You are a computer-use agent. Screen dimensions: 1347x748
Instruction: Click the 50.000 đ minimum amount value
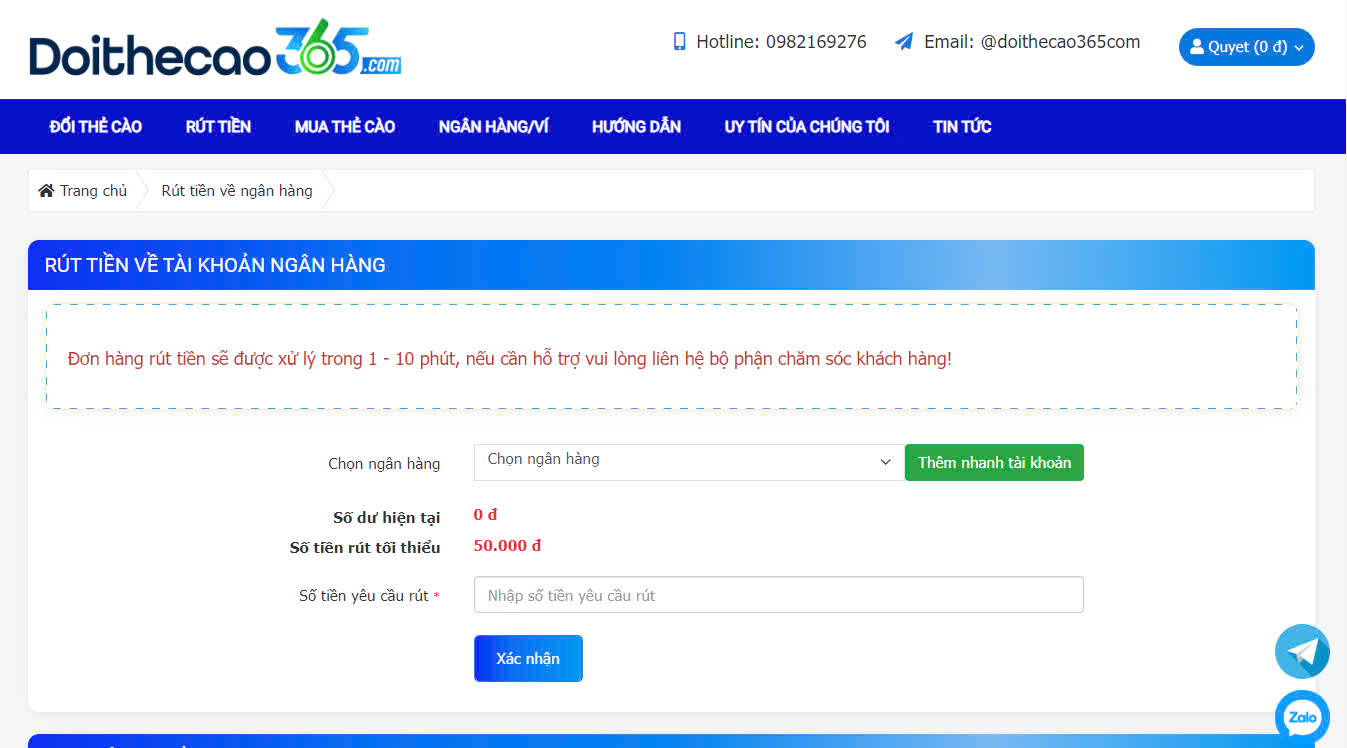click(507, 545)
